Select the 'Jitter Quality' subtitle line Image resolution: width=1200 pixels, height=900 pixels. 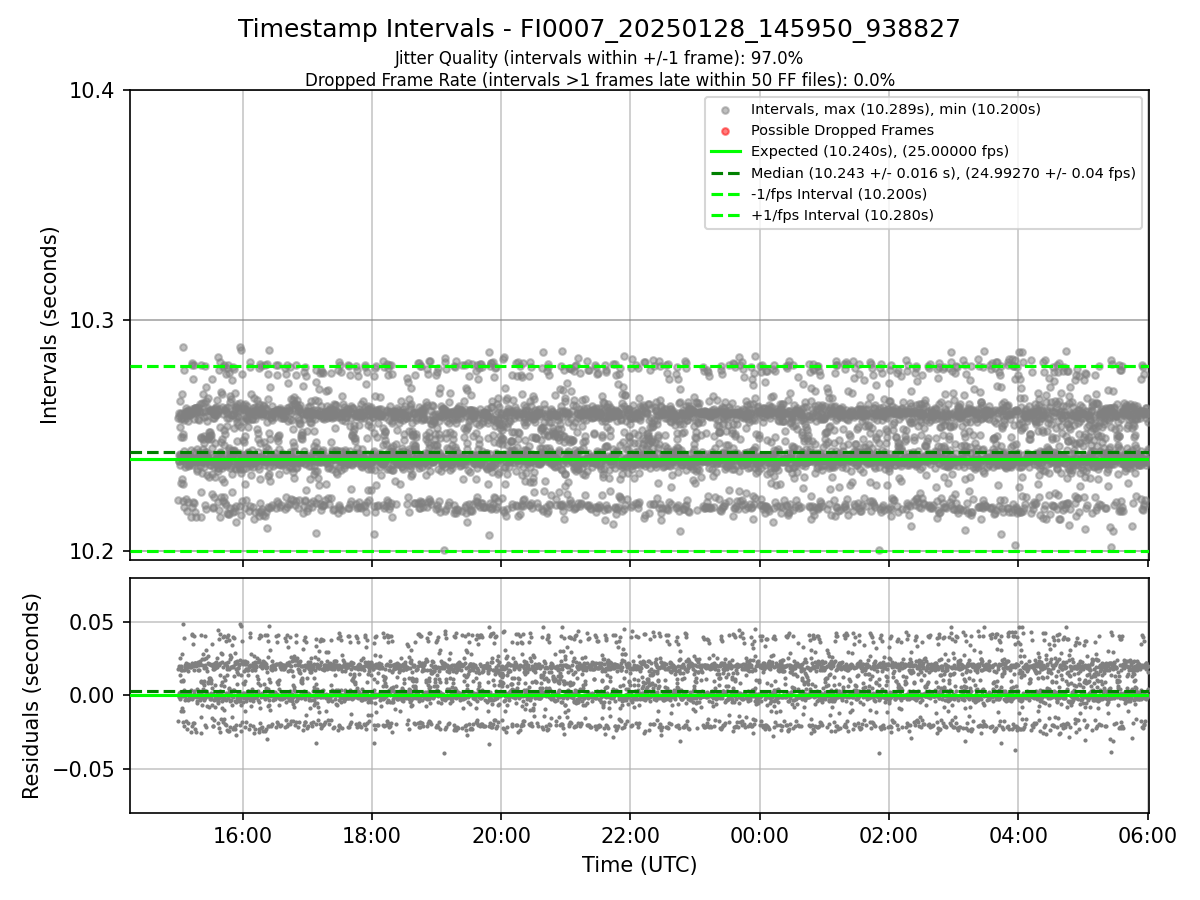(x=599, y=58)
